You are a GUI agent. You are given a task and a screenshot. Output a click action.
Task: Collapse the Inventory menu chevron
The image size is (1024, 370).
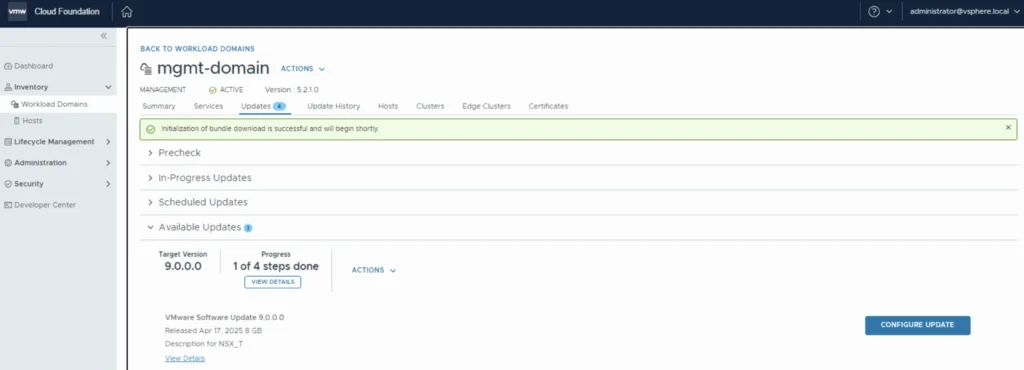click(x=108, y=87)
